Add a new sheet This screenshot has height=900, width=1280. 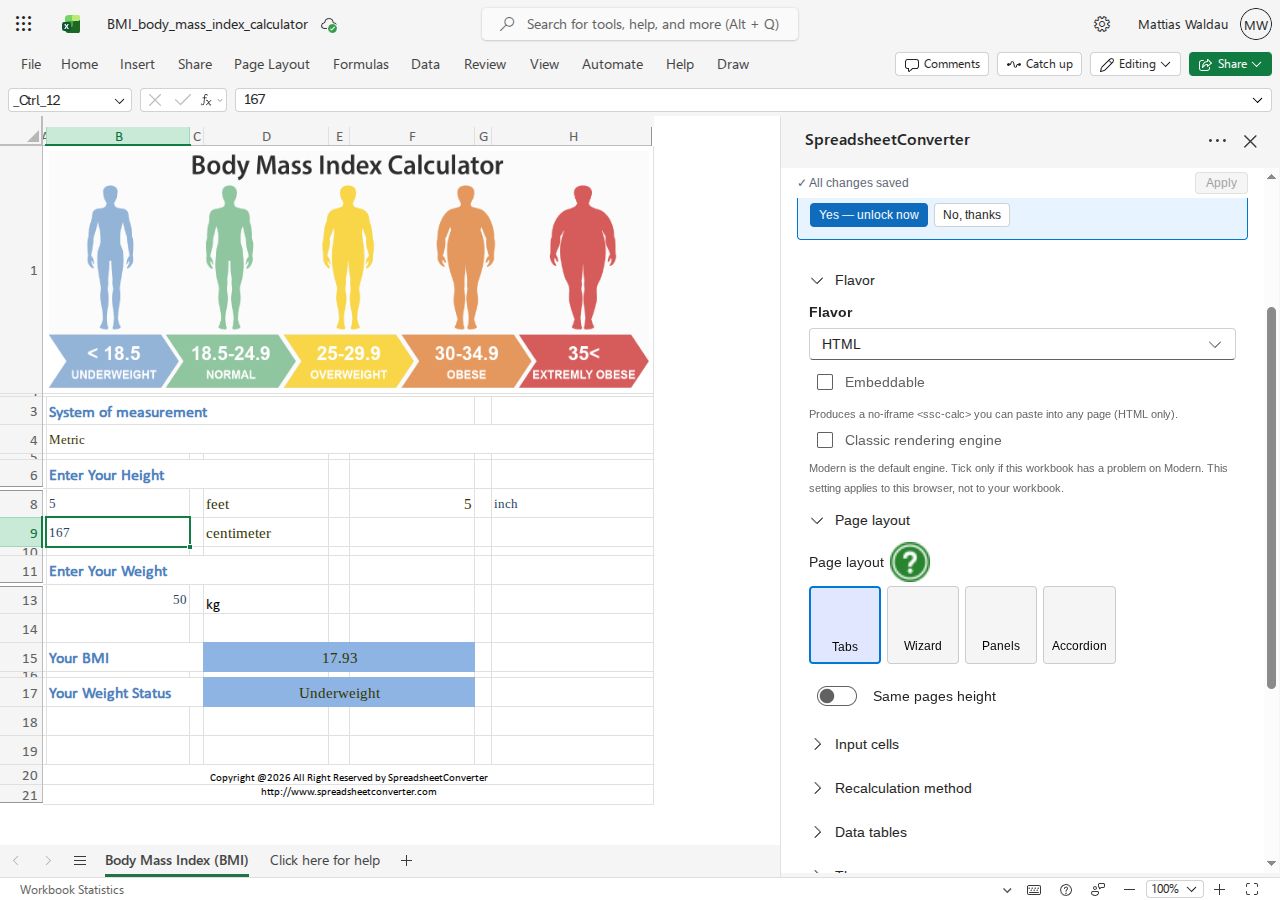[406, 860]
